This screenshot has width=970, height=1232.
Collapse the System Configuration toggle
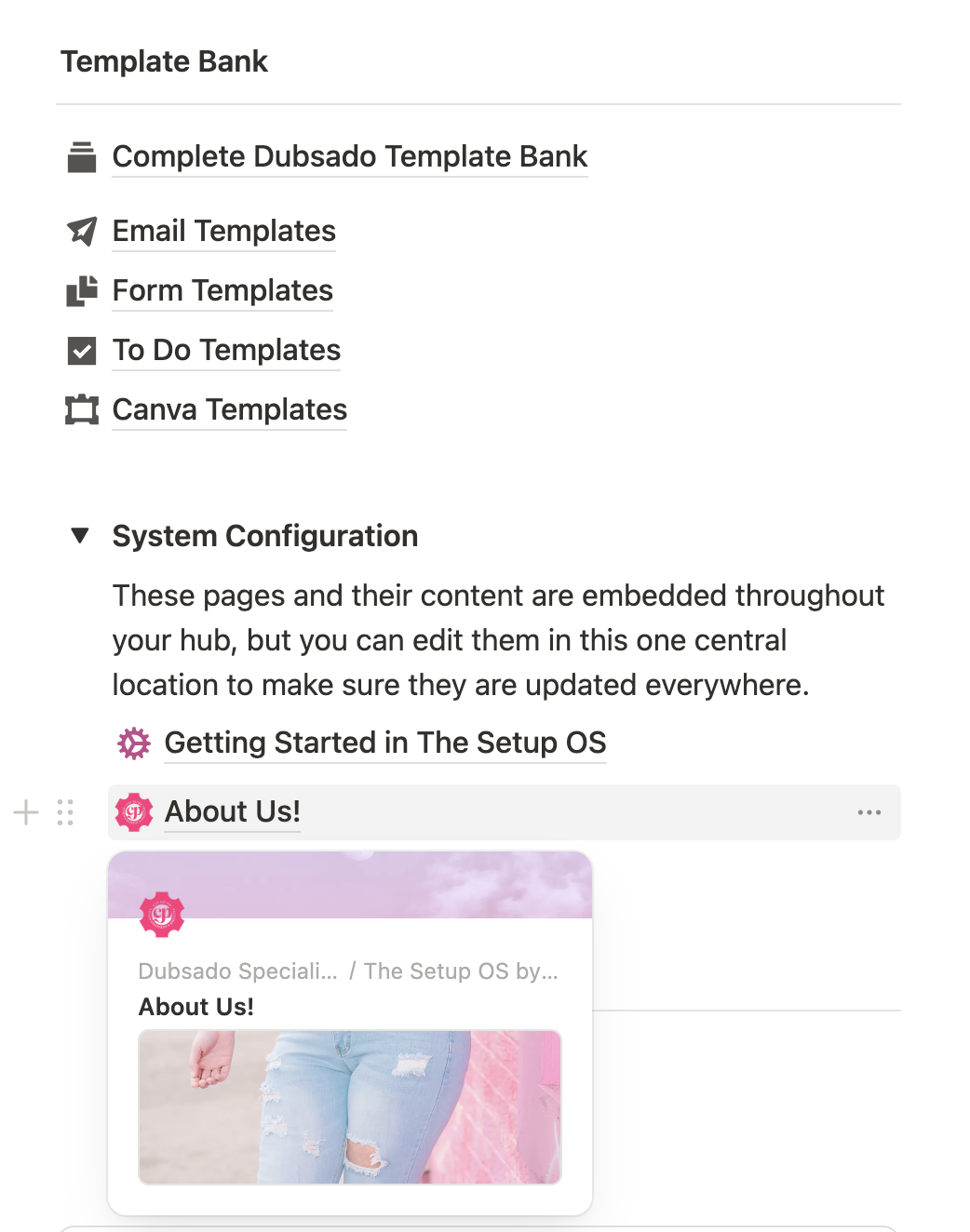click(x=80, y=536)
